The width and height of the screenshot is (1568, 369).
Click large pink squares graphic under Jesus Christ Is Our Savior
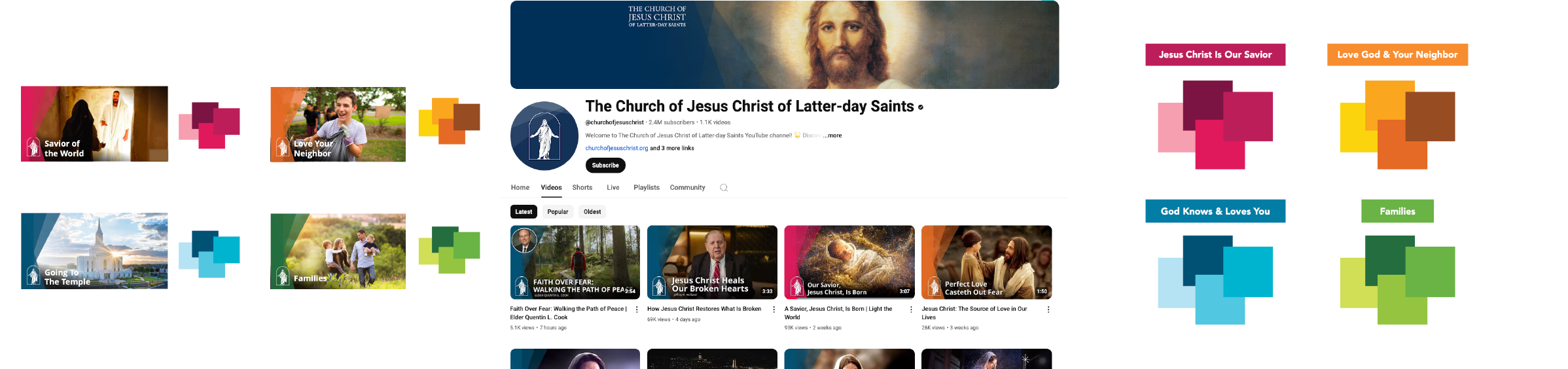(x=1215, y=125)
